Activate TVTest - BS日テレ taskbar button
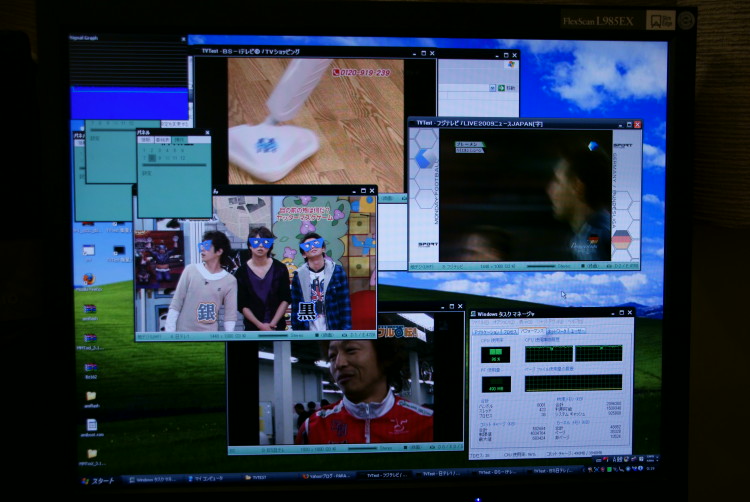This screenshot has width=750, height=502. (x=553, y=470)
